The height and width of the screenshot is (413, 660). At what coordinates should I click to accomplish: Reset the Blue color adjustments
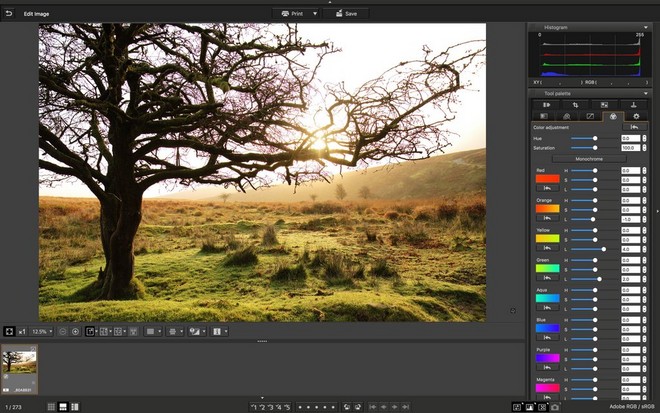547,338
